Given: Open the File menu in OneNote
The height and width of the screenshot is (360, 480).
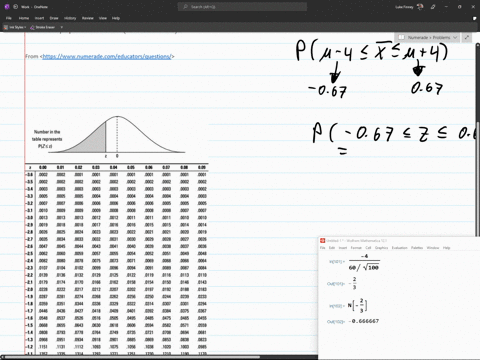Looking at the screenshot, I should pyautogui.click(x=9, y=18).
